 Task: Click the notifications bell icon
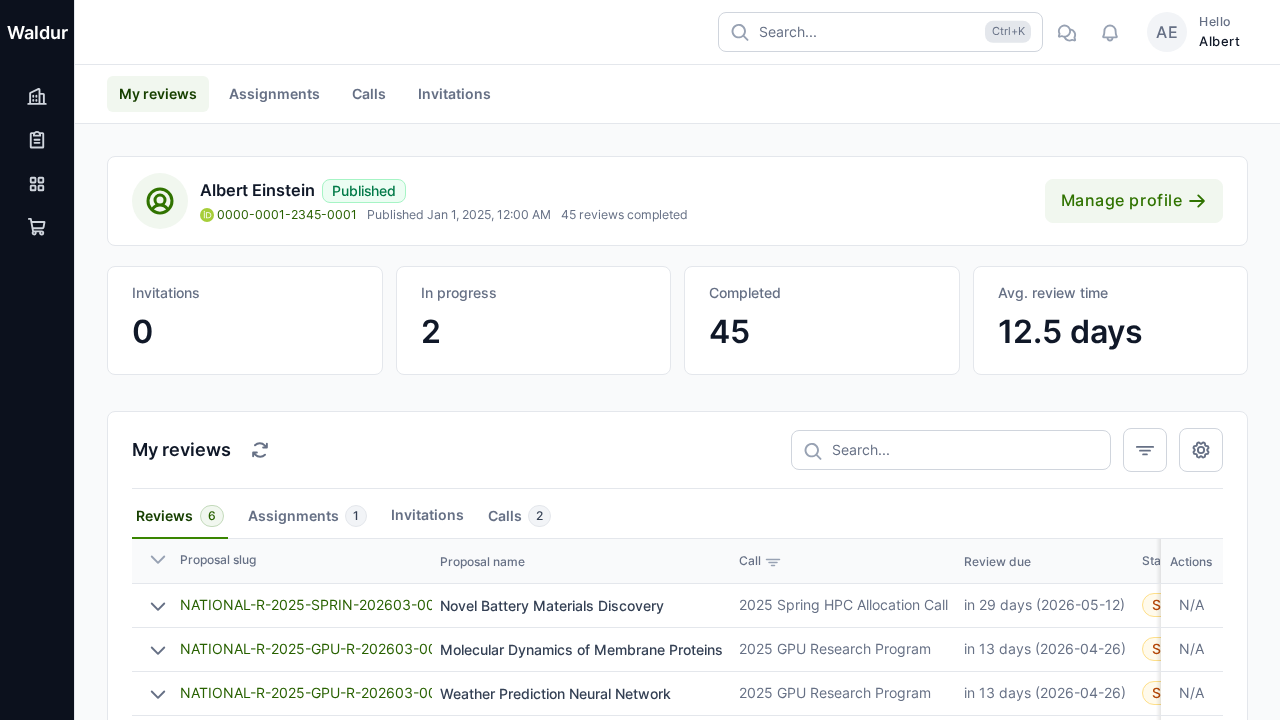click(x=1110, y=33)
